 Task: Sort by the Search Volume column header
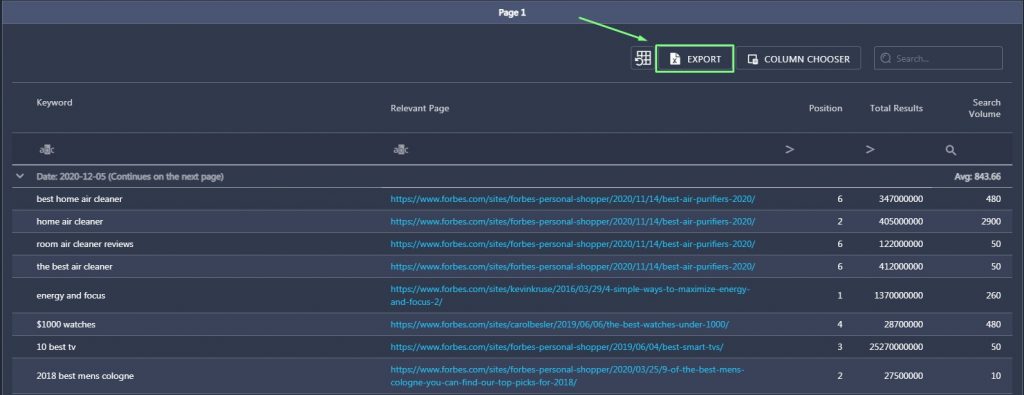985,108
